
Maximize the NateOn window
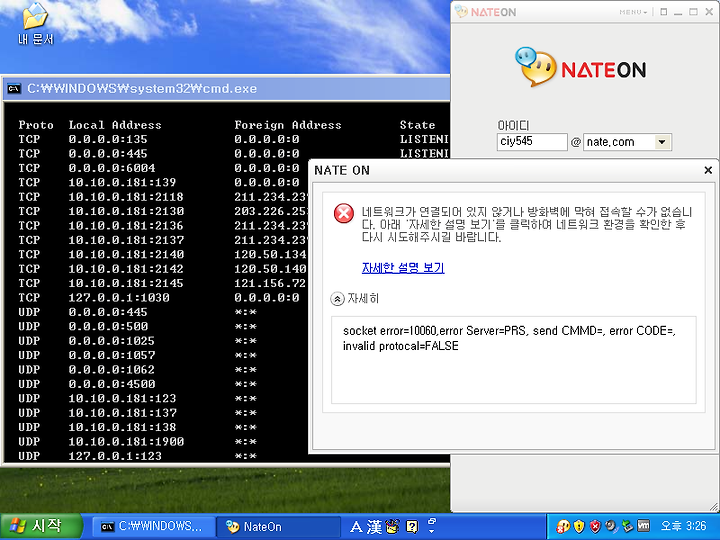[x=693, y=12]
